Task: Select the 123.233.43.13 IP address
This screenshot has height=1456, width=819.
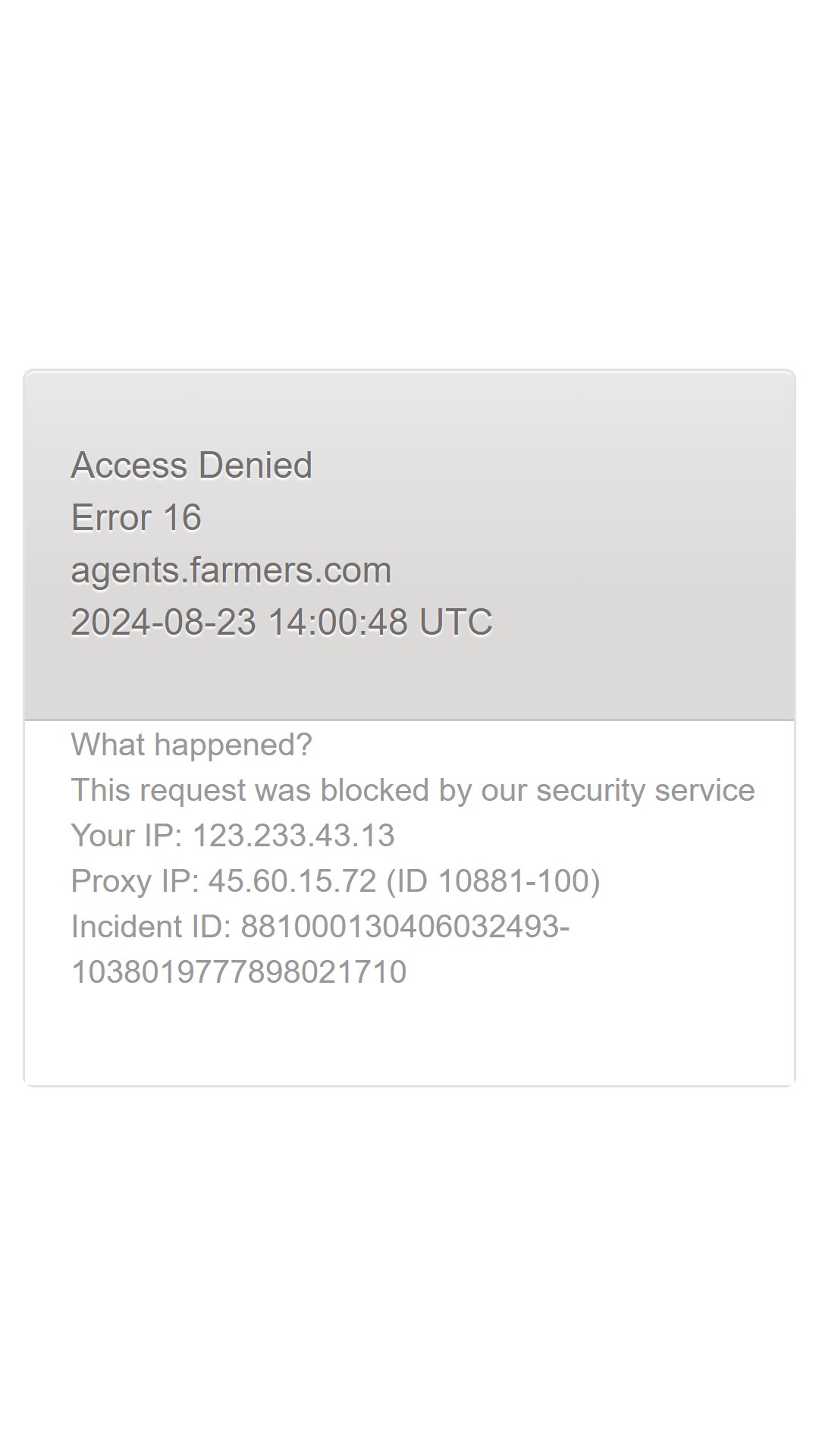Action: coord(293,836)
